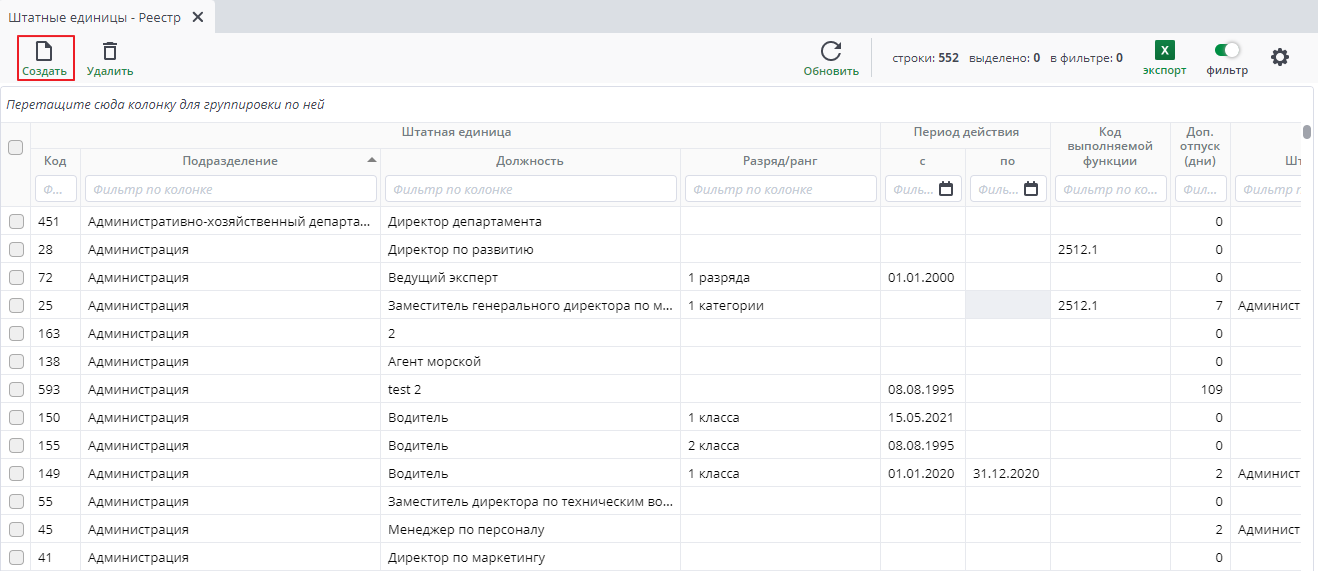Click the Разряд/ранг column header
The height and width of the screenshot is (571, 1318).
(780, 161)
